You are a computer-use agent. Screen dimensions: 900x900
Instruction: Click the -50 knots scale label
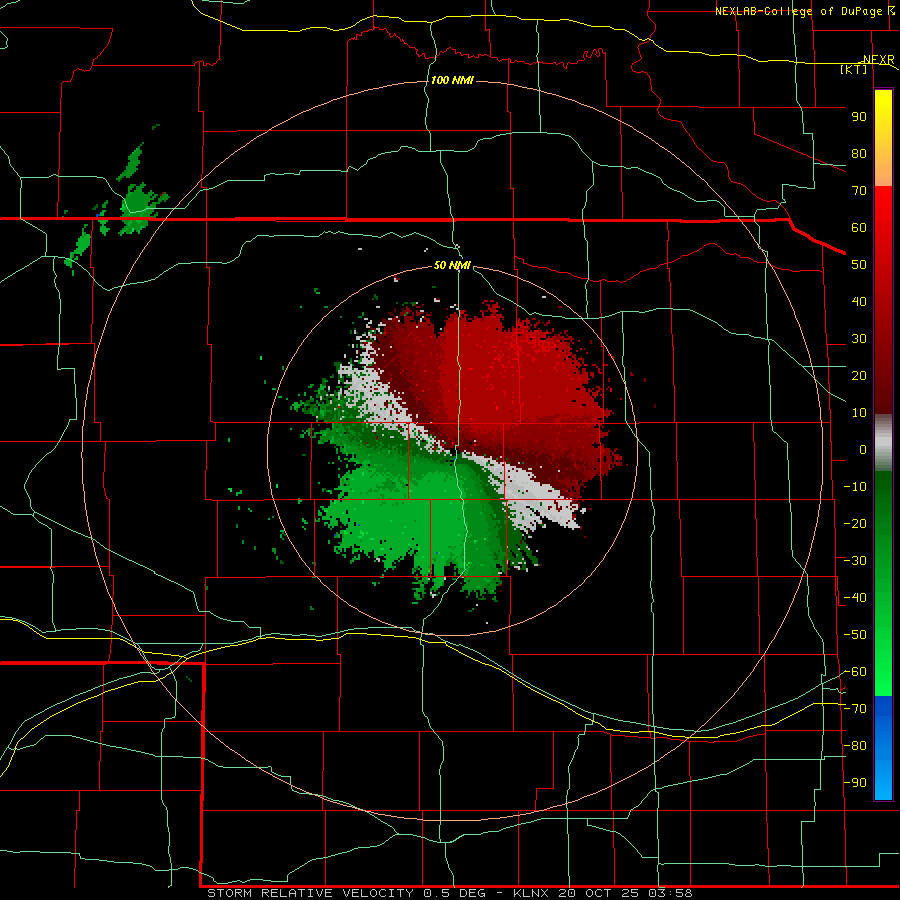tap(855, 635)
